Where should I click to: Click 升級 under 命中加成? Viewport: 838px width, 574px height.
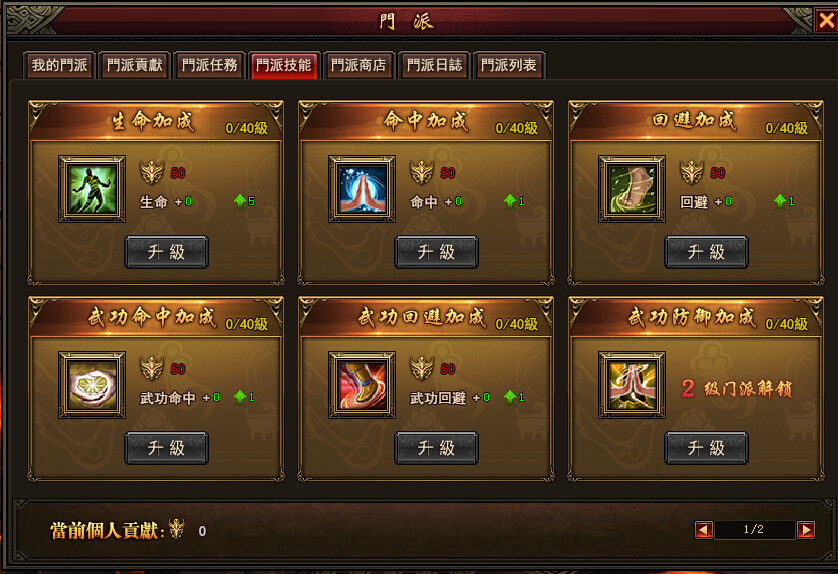tap(437, 252)
